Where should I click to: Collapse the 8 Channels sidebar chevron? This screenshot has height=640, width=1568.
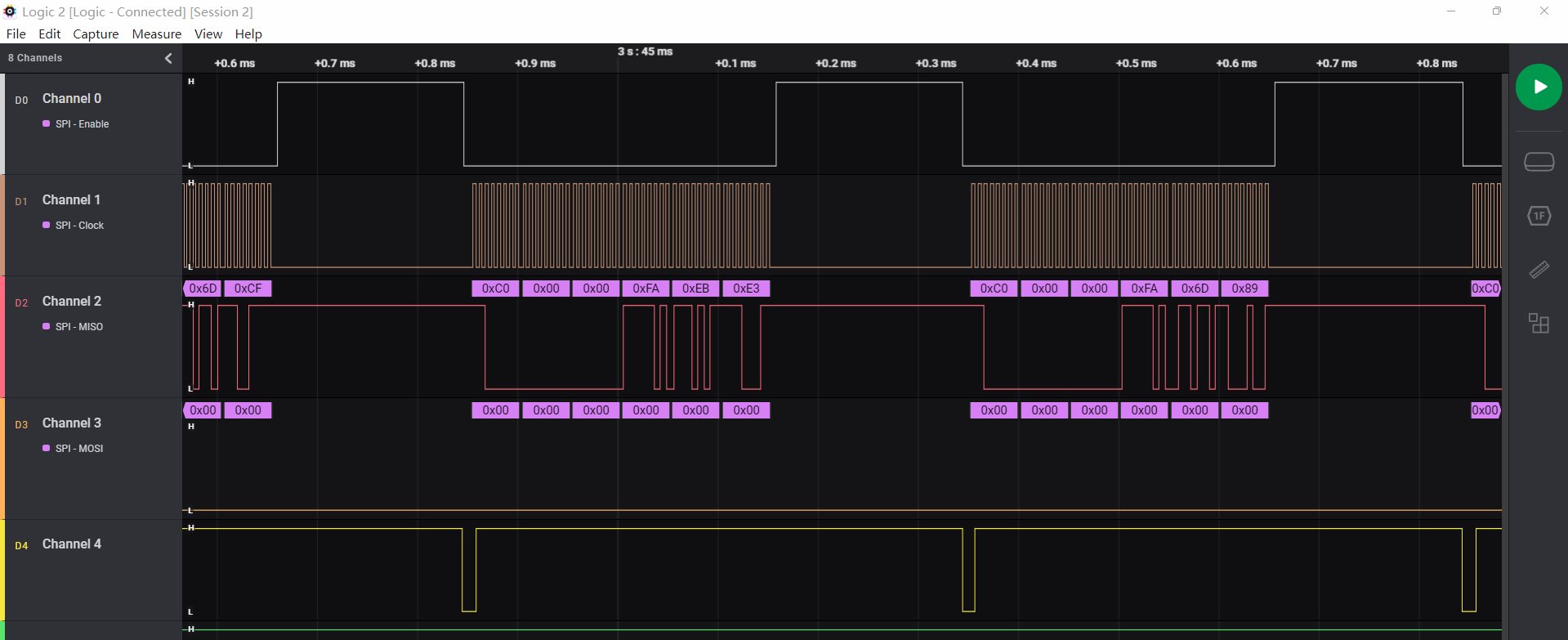pos(168,58)
